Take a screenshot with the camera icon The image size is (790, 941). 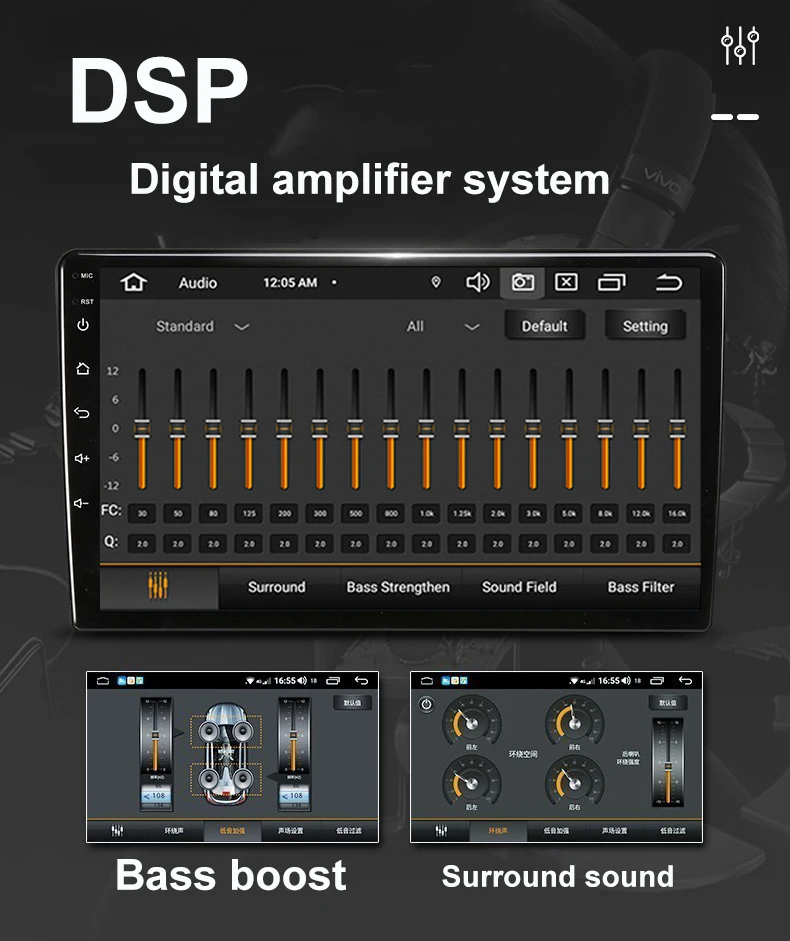[x=522, y=282]
